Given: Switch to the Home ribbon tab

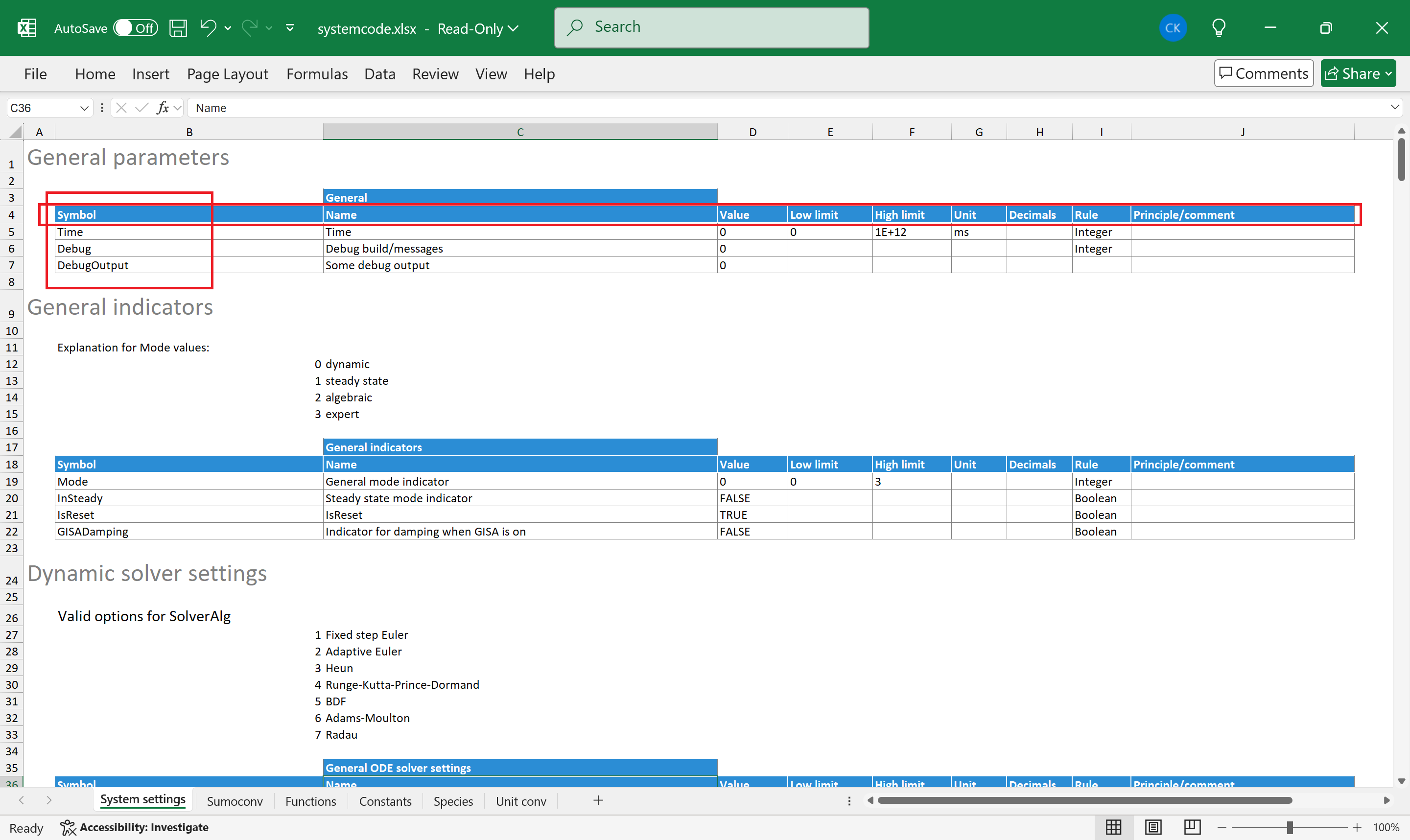Looking at the screenshot, I should tap(94, 74).
